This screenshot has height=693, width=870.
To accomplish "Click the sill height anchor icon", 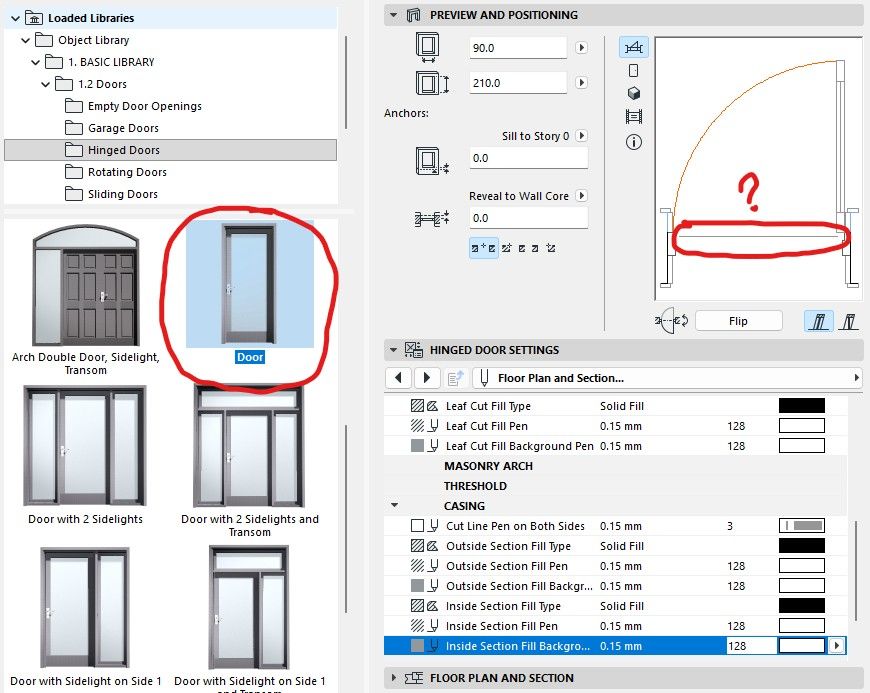I will pos(432,161).
